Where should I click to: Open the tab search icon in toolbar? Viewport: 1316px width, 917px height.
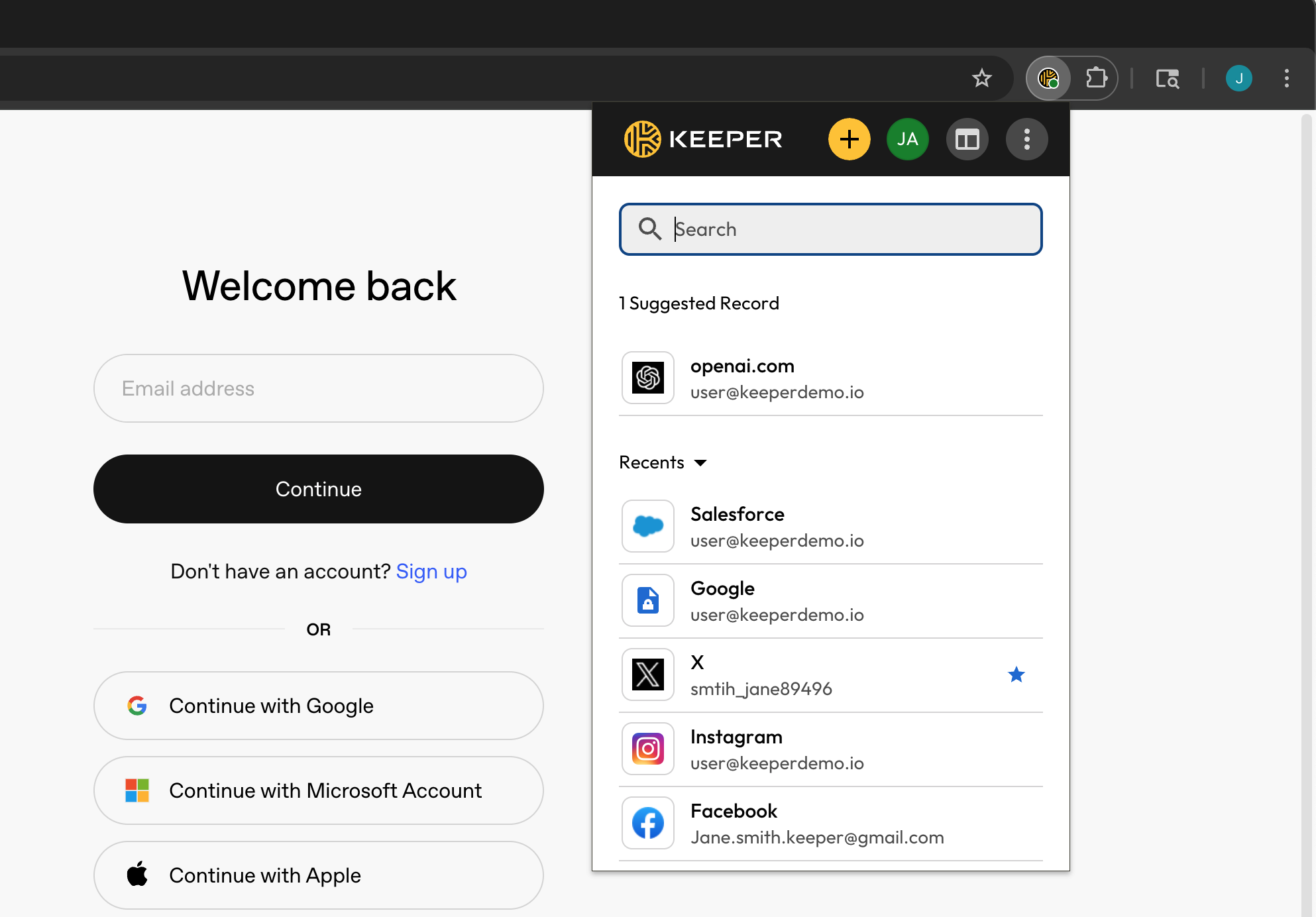click(x=1168, y=78)
